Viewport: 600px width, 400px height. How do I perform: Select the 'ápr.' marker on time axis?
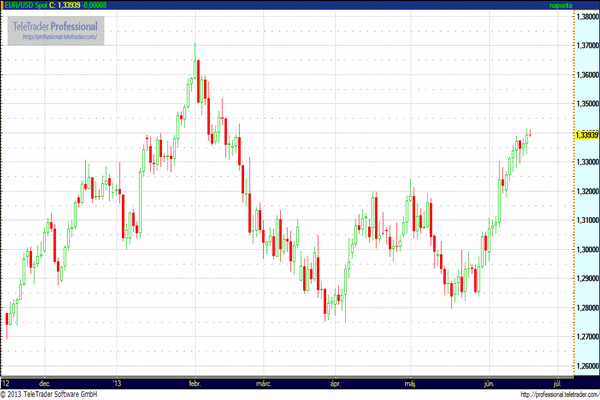(x=334, y=383)
